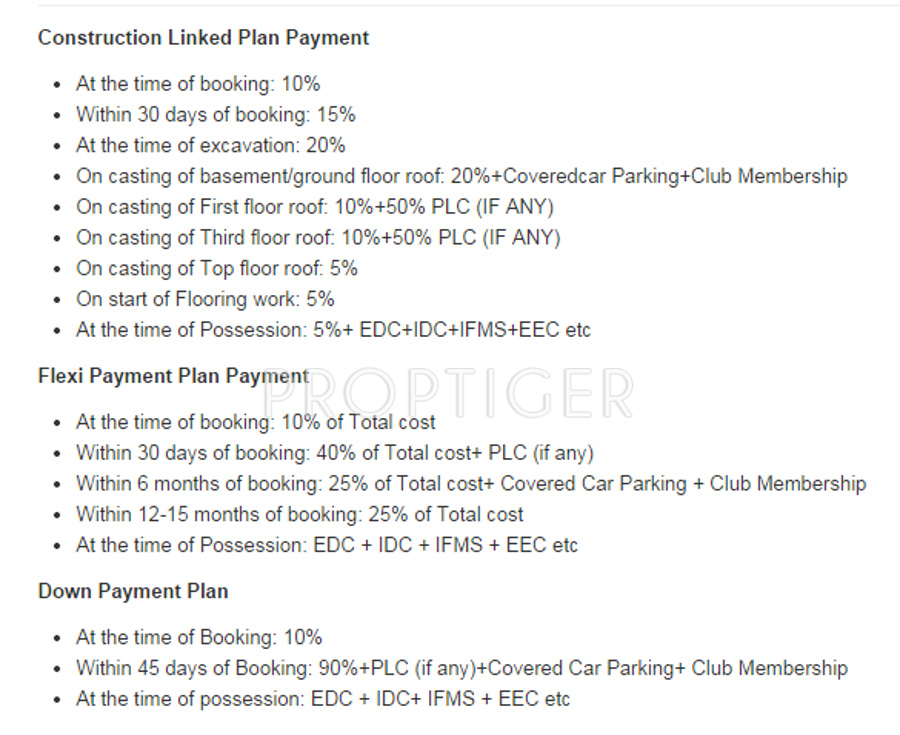Select the 'Within 30 days of booking: 15%' line
The height and width of the screenshot is (735, 900).
215,114
